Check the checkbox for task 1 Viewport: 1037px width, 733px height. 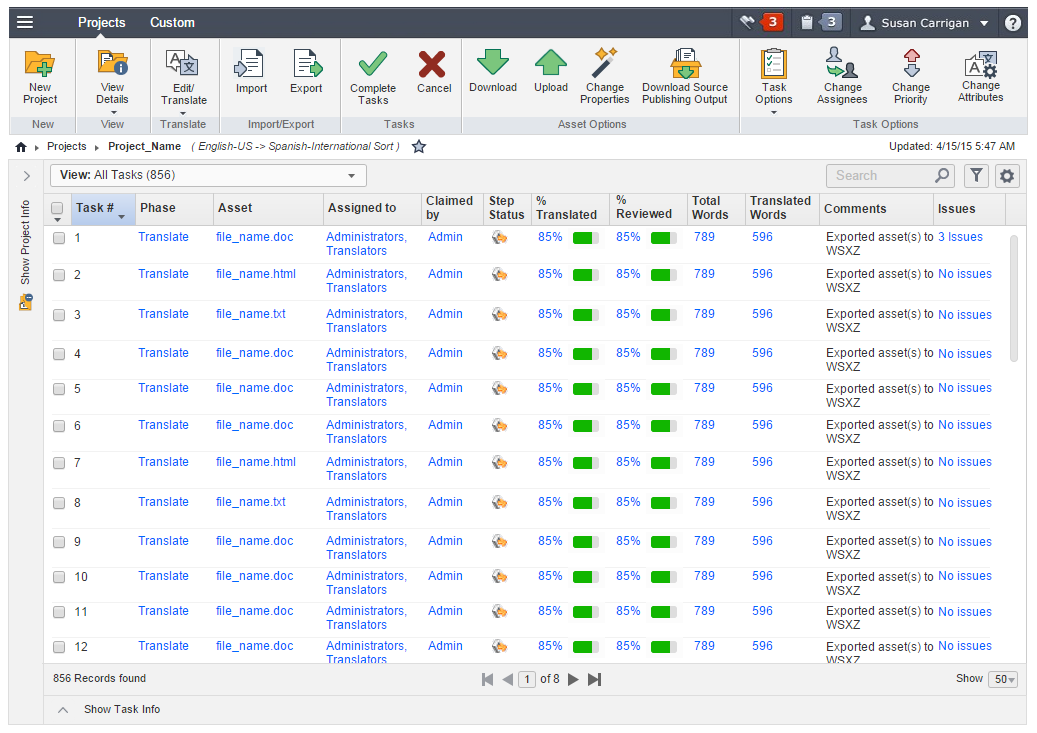coord(59,238)
